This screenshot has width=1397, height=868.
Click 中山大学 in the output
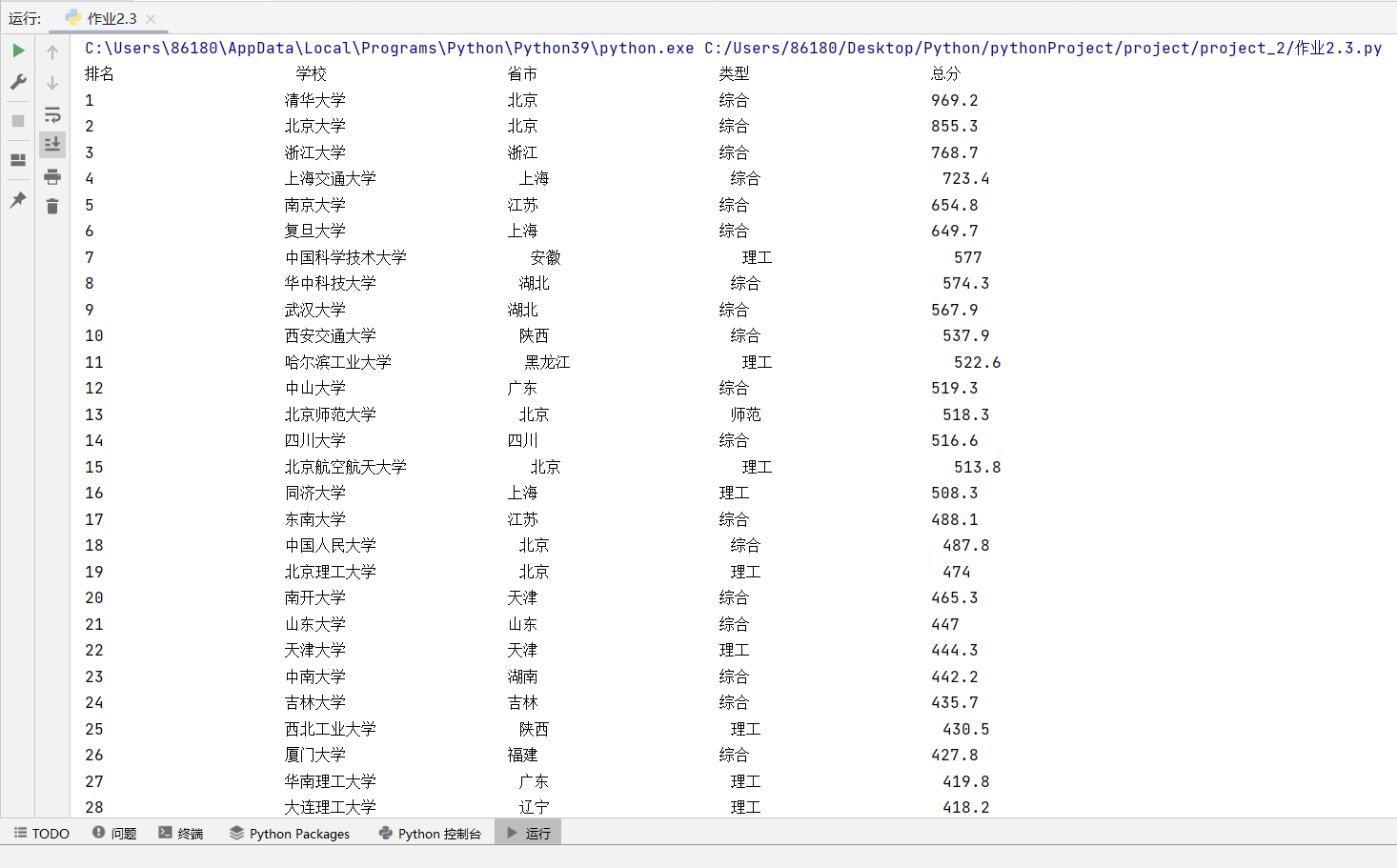pyautogui.click(x=314, y=388)
